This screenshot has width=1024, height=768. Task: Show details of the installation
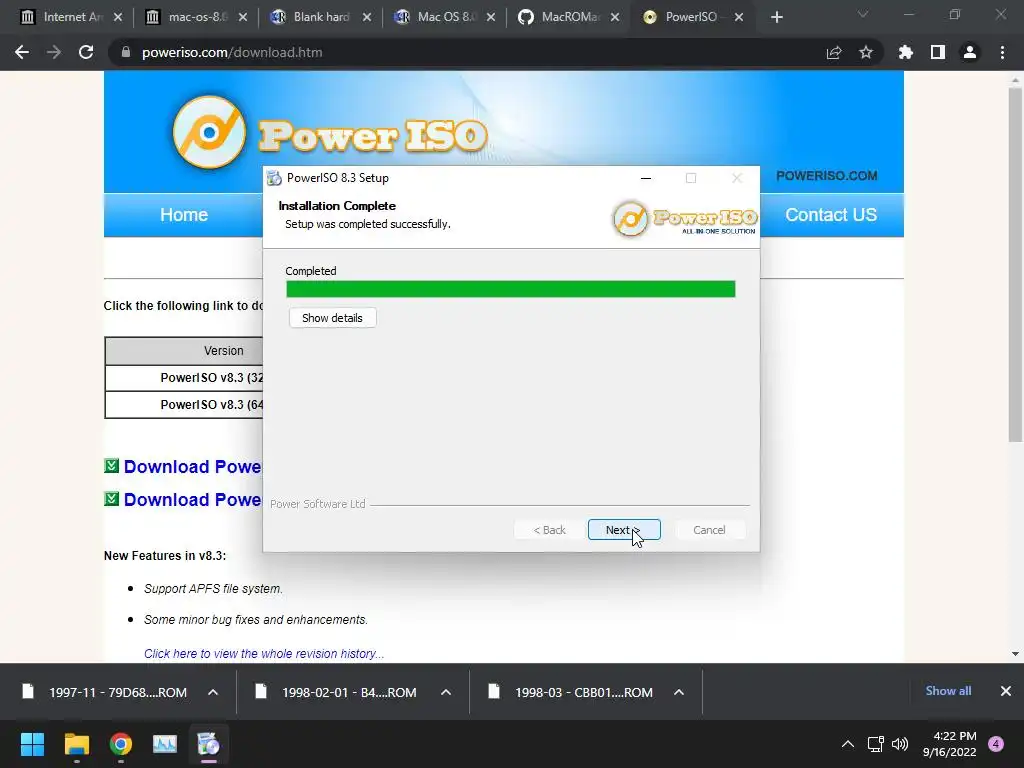tap(332, 318)
